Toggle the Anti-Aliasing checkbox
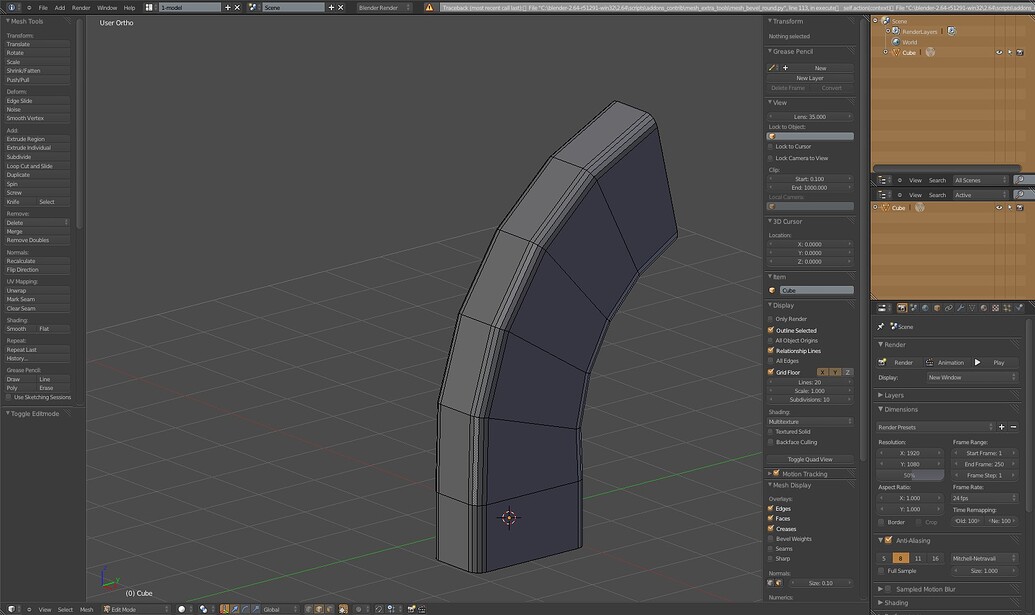The height and width of the screenshot is (615, 1035). pyautogui.click(x=888, y=540)
